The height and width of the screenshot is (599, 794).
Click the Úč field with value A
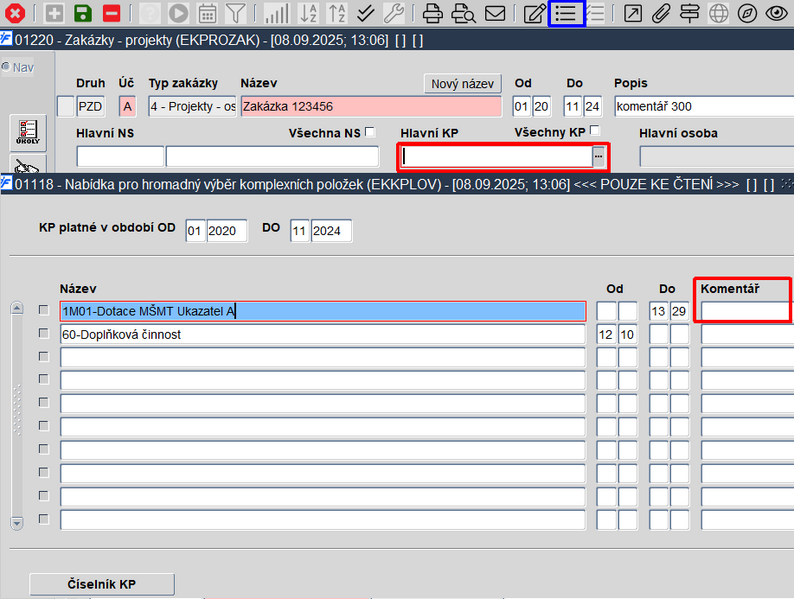[x=128, y=106]
